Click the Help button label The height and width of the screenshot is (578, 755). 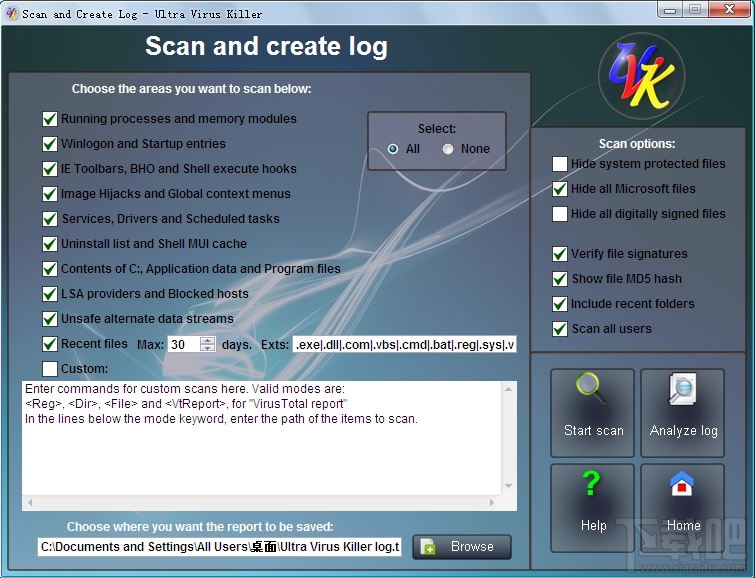593,525
